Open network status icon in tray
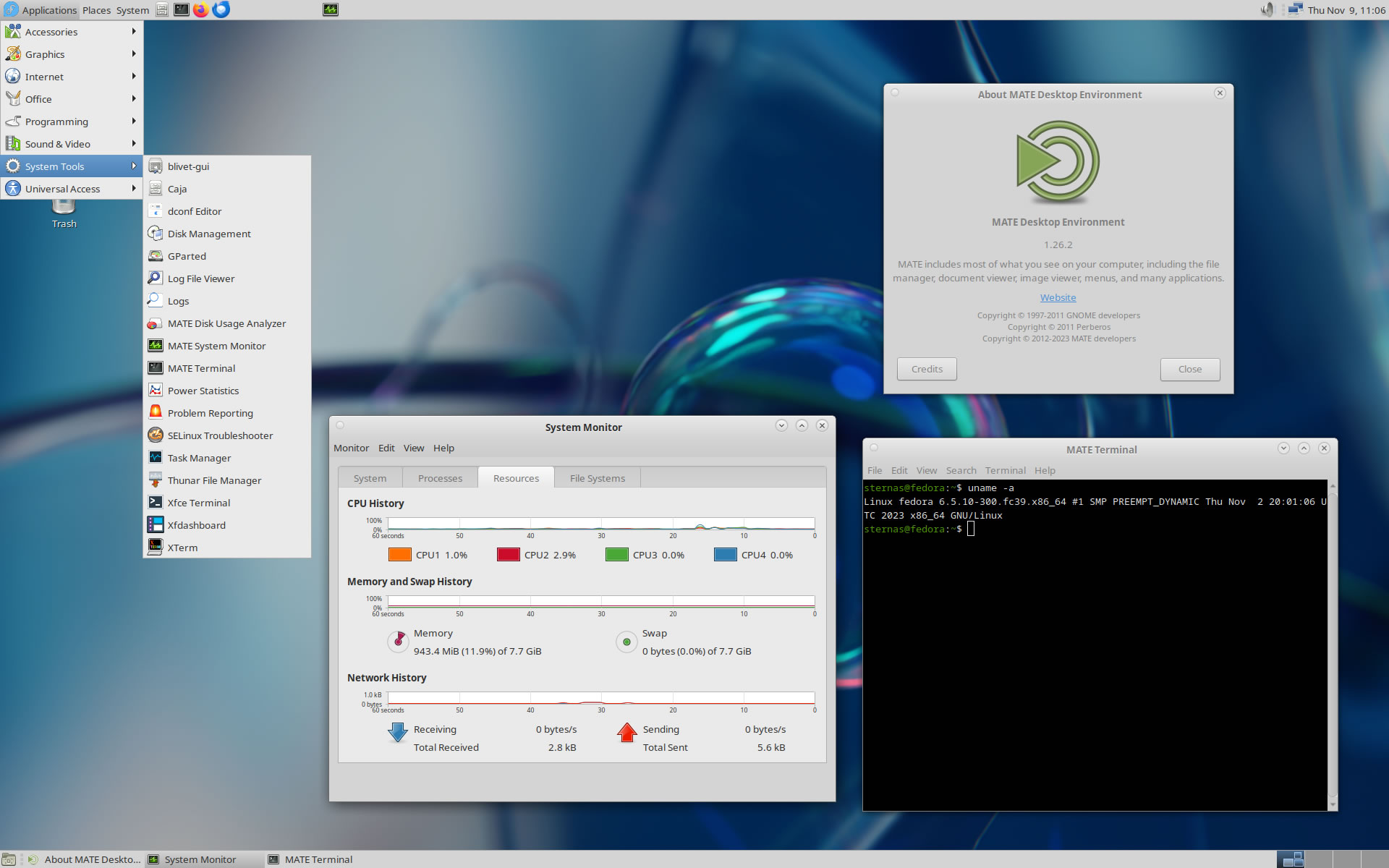This screenshot has width=1389, height=868. point(1295,9)
